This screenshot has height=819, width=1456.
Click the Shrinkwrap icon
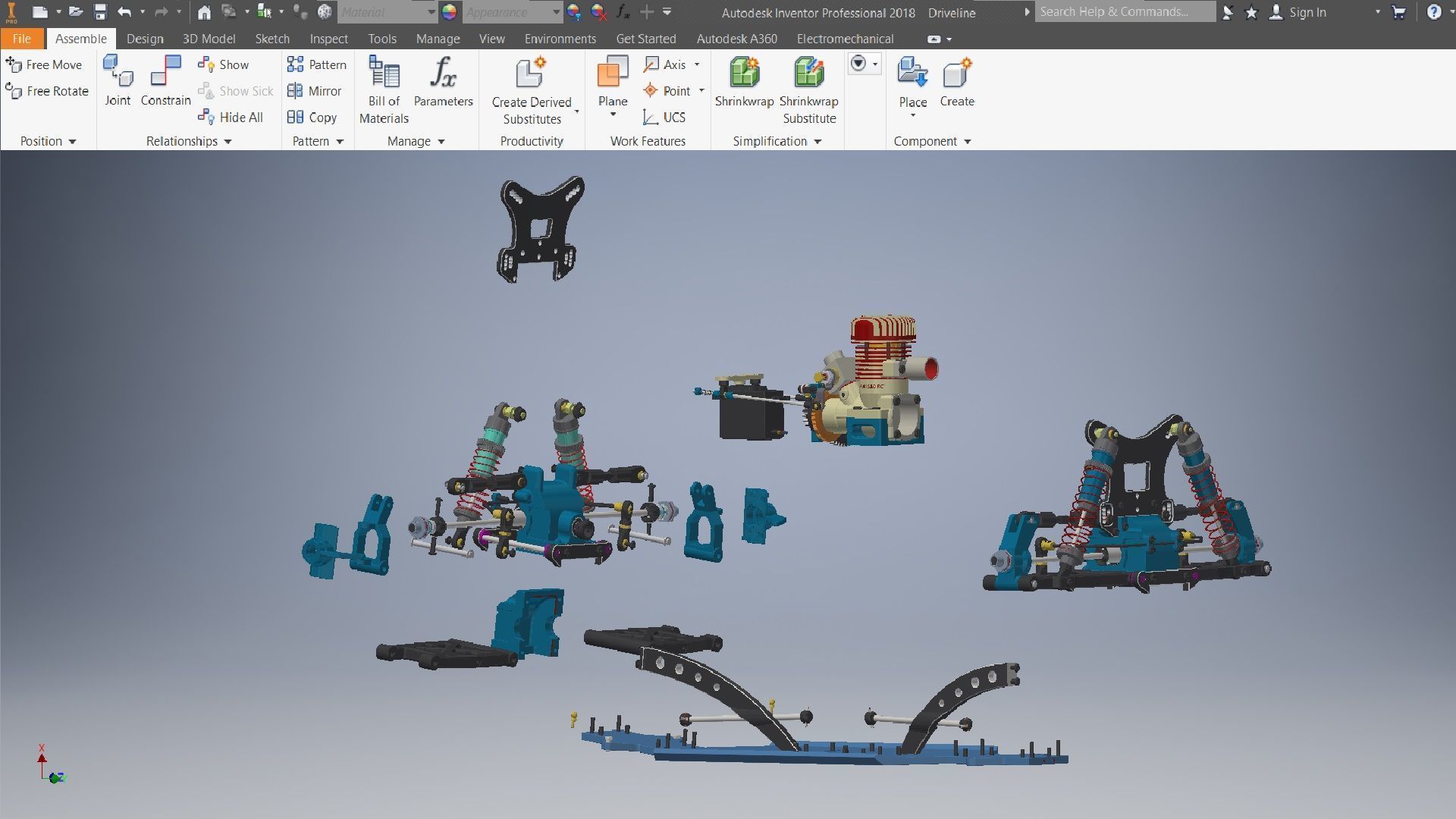(x=744, y=73)
